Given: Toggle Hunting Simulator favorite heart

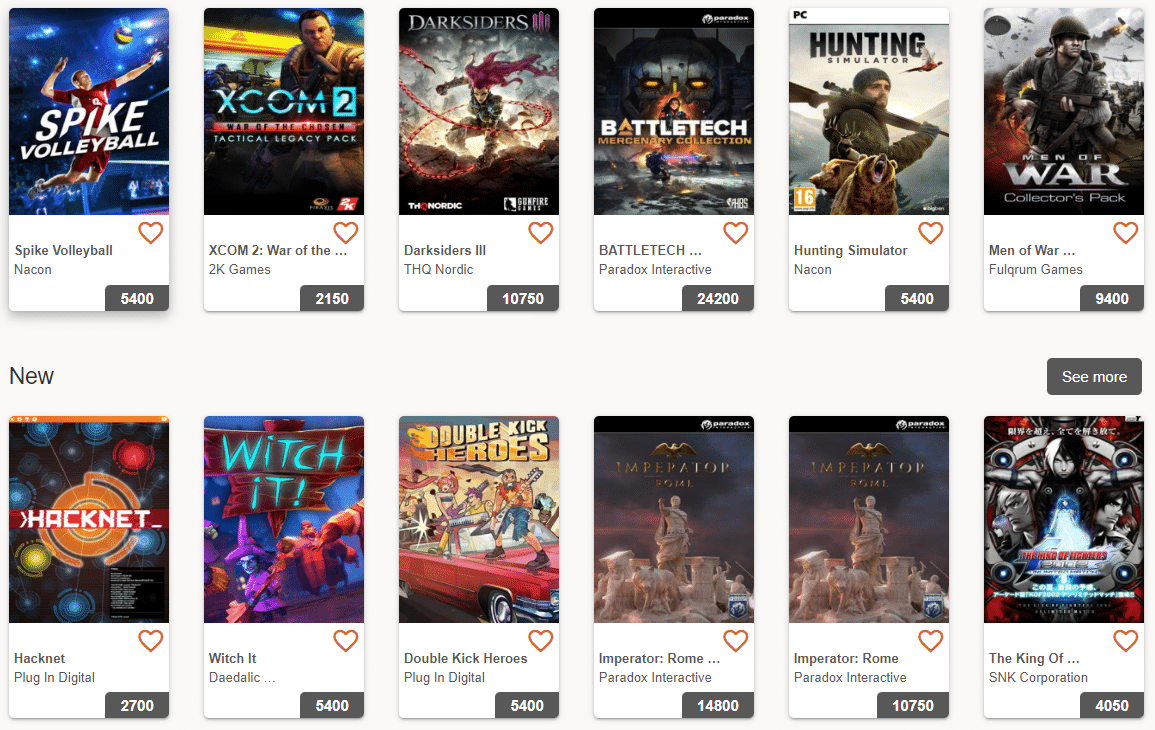Looking at the screenshot, I should [x=930, y=233].
